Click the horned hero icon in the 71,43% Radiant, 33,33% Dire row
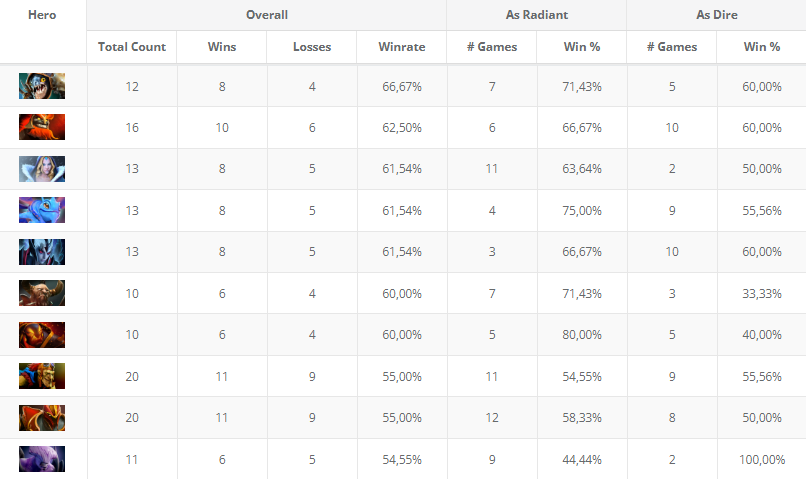 click(42, 293)
